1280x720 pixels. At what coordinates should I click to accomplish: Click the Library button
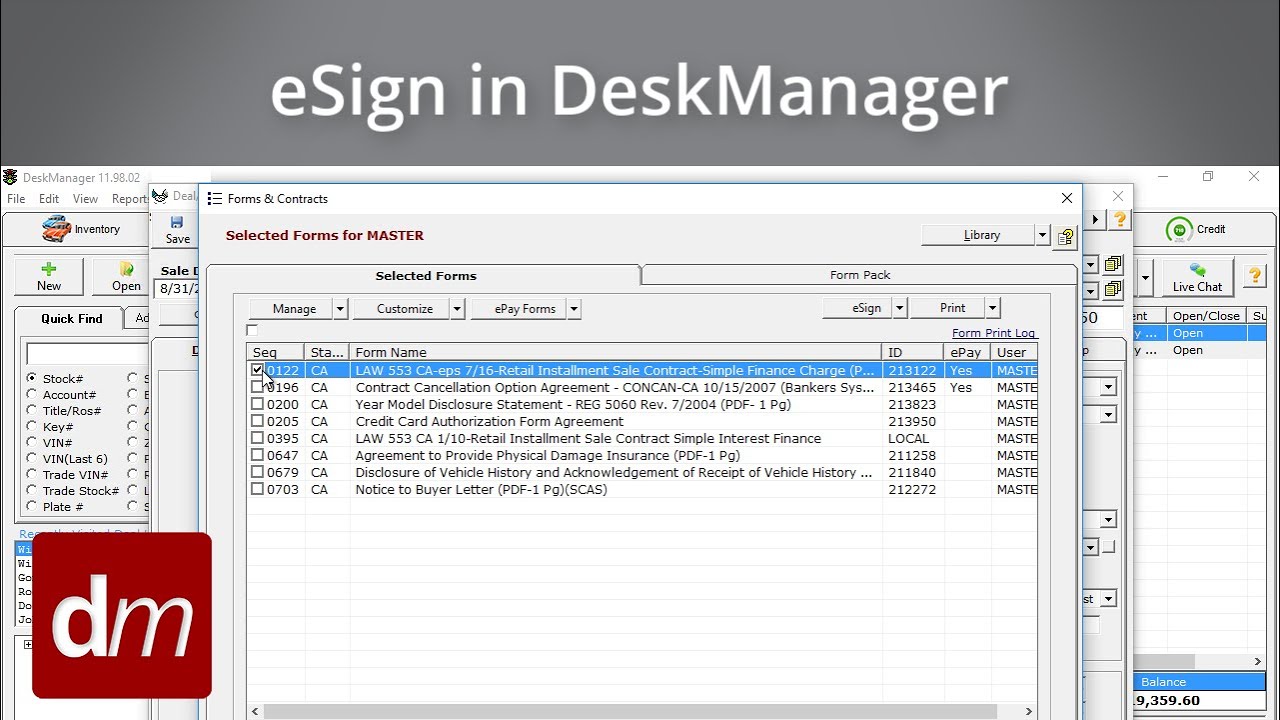pos(978,235)
